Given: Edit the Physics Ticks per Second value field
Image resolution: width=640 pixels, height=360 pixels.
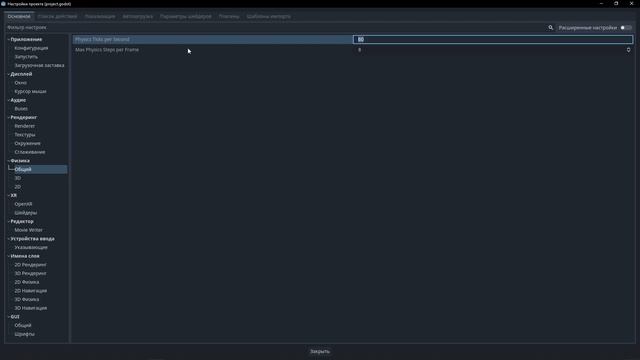Looking at the screenshot, I should [x=493, y=40].
